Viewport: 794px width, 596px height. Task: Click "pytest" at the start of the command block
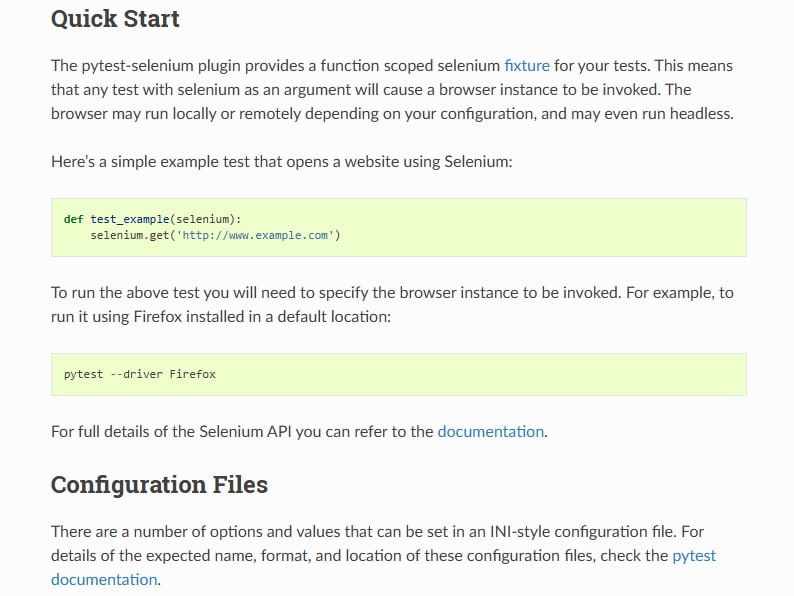tap(83, 375)
